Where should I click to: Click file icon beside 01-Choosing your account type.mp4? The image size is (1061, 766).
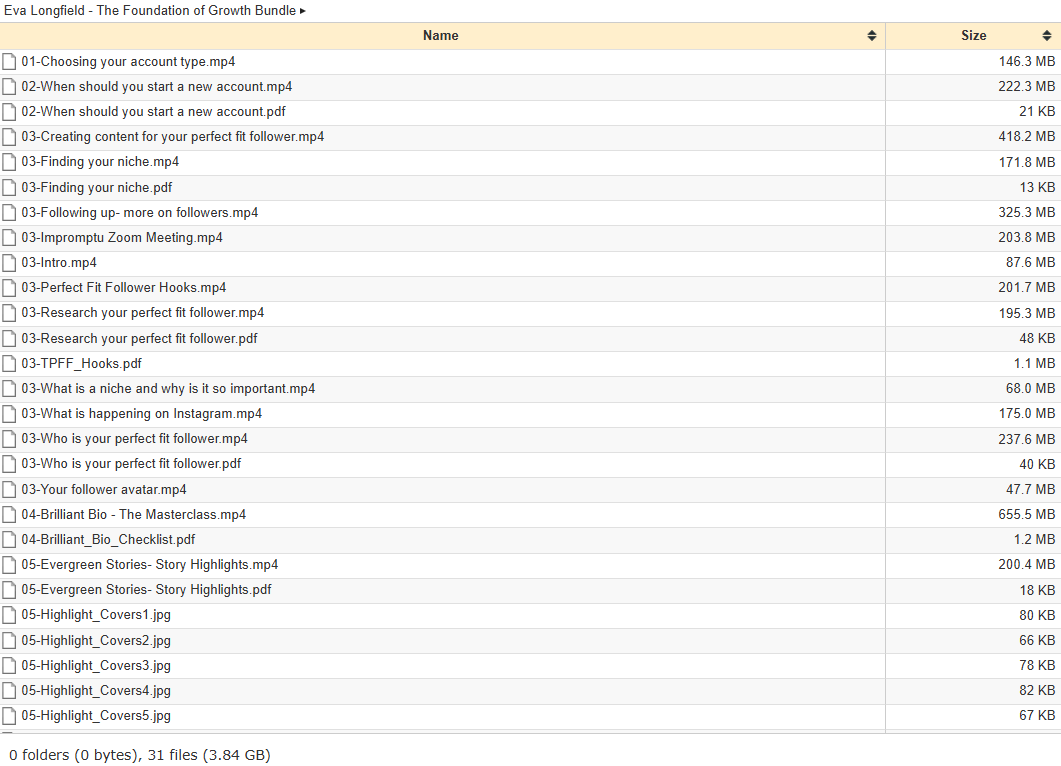[9, 62]
